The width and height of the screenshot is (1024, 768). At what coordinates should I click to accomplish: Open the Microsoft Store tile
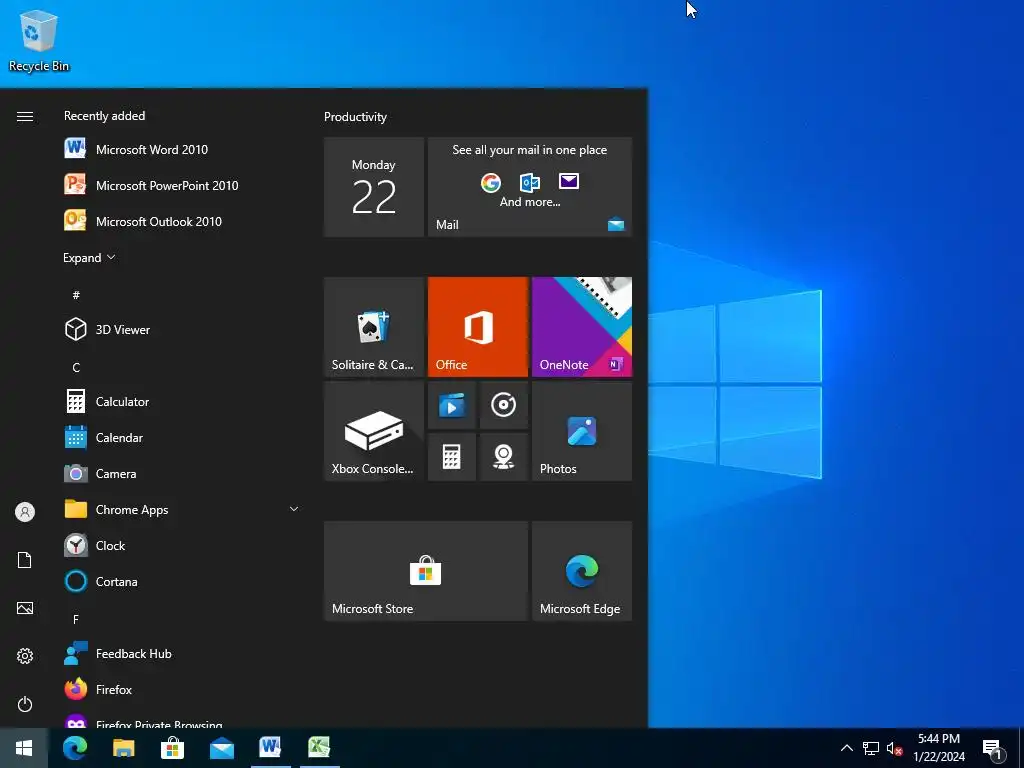coord(425,571)
